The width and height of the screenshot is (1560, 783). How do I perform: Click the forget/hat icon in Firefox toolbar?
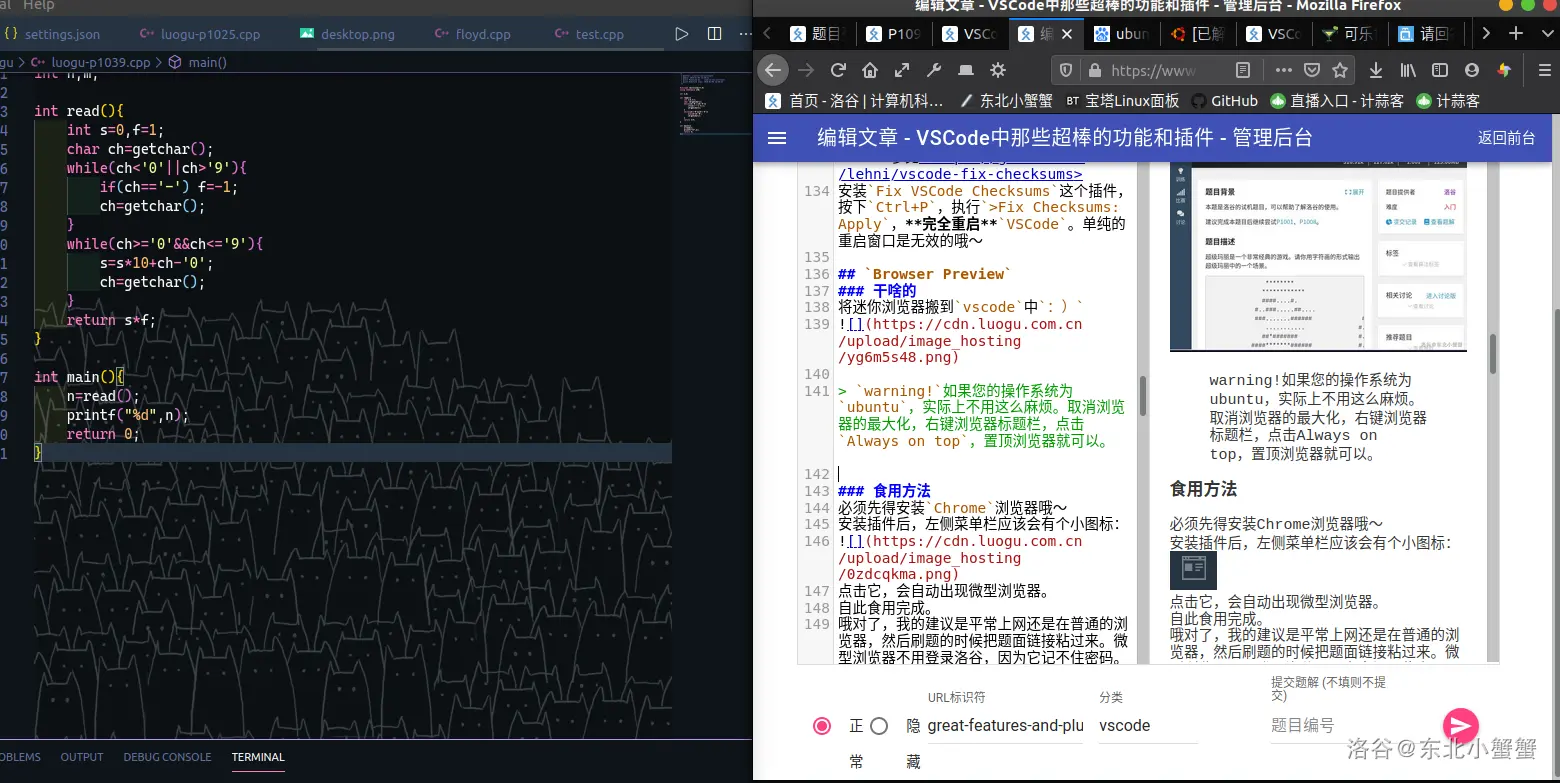pyautogui.click(x=966, y=70)
